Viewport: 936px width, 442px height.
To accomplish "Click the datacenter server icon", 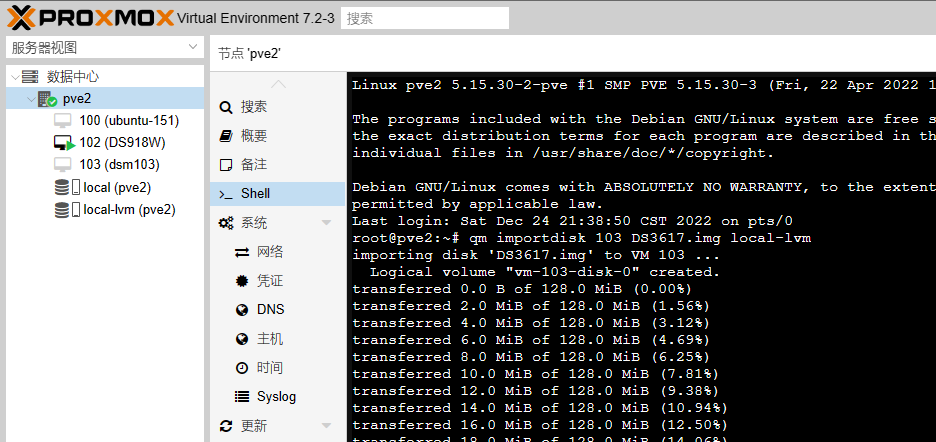I will [x=30, y=76].
